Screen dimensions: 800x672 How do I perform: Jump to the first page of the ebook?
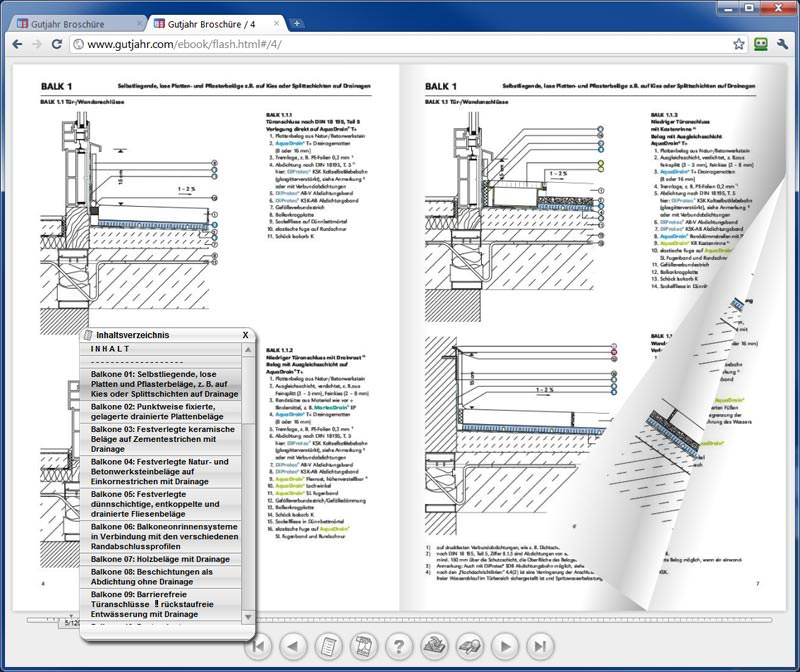coord(259,646)
